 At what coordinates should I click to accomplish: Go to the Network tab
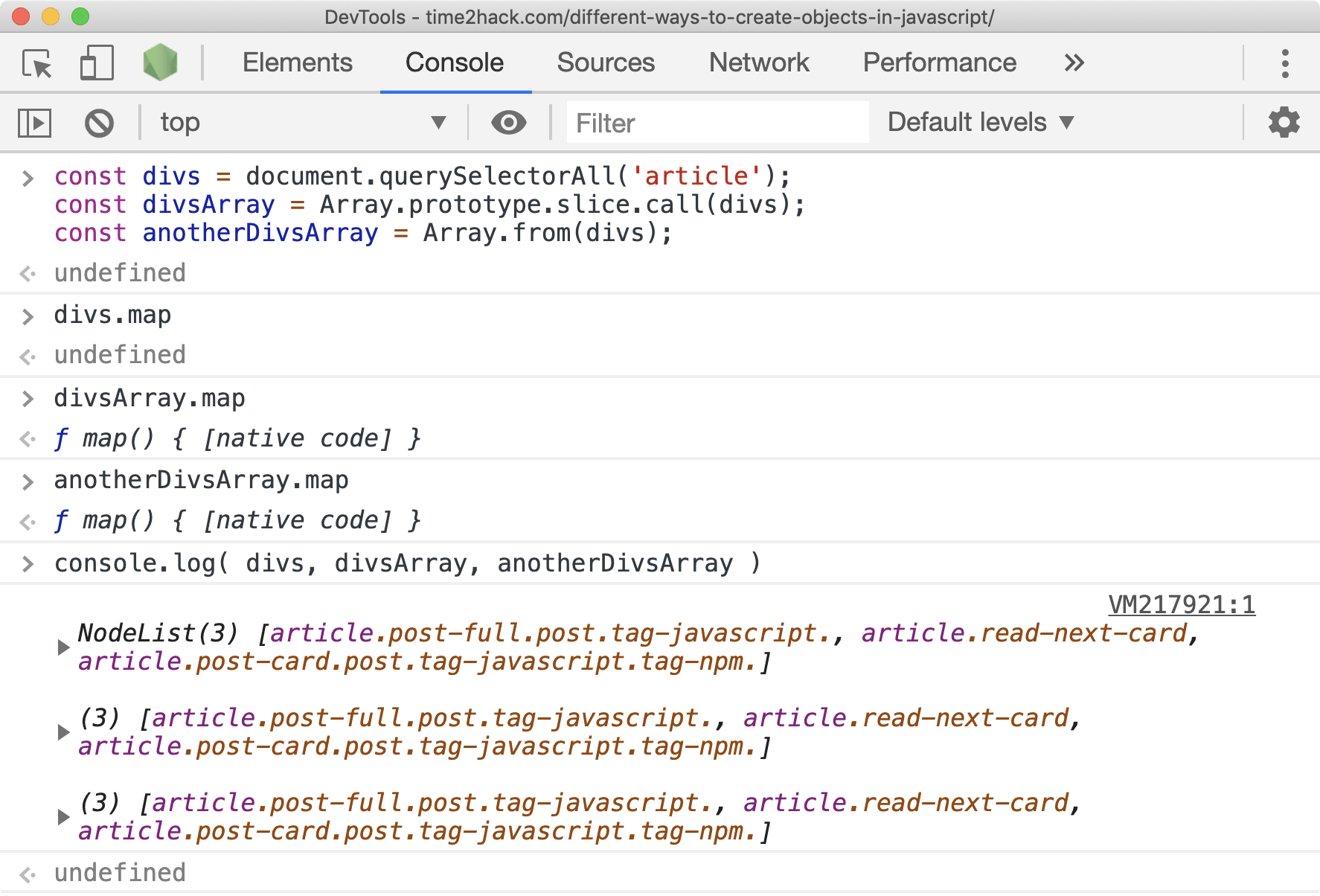[759, 63]
